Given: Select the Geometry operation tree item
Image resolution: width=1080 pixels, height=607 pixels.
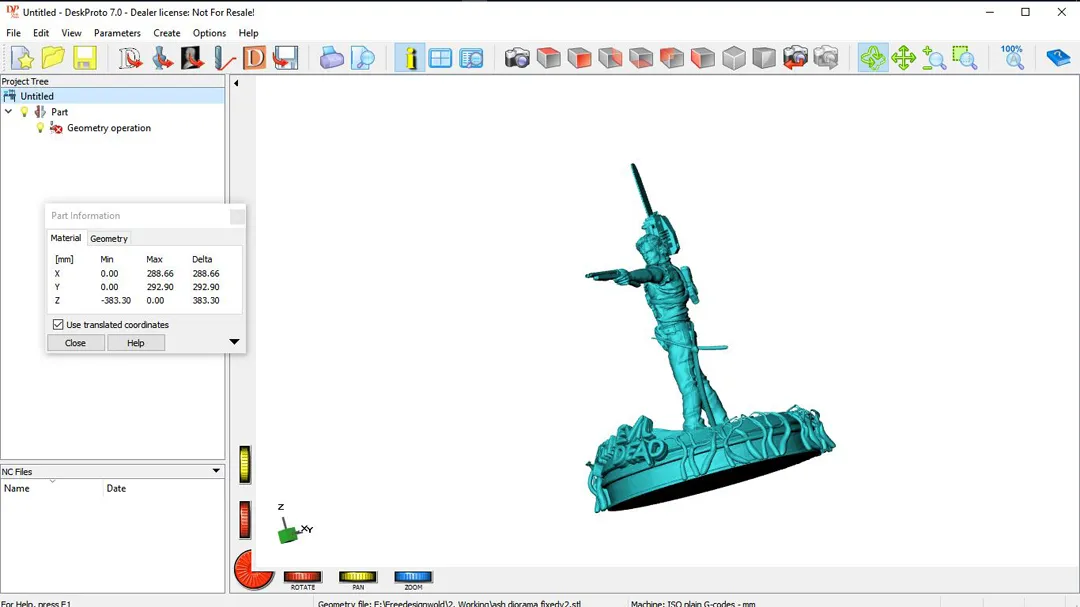Looking at the screenshot, I should click(x=109, y=127).
